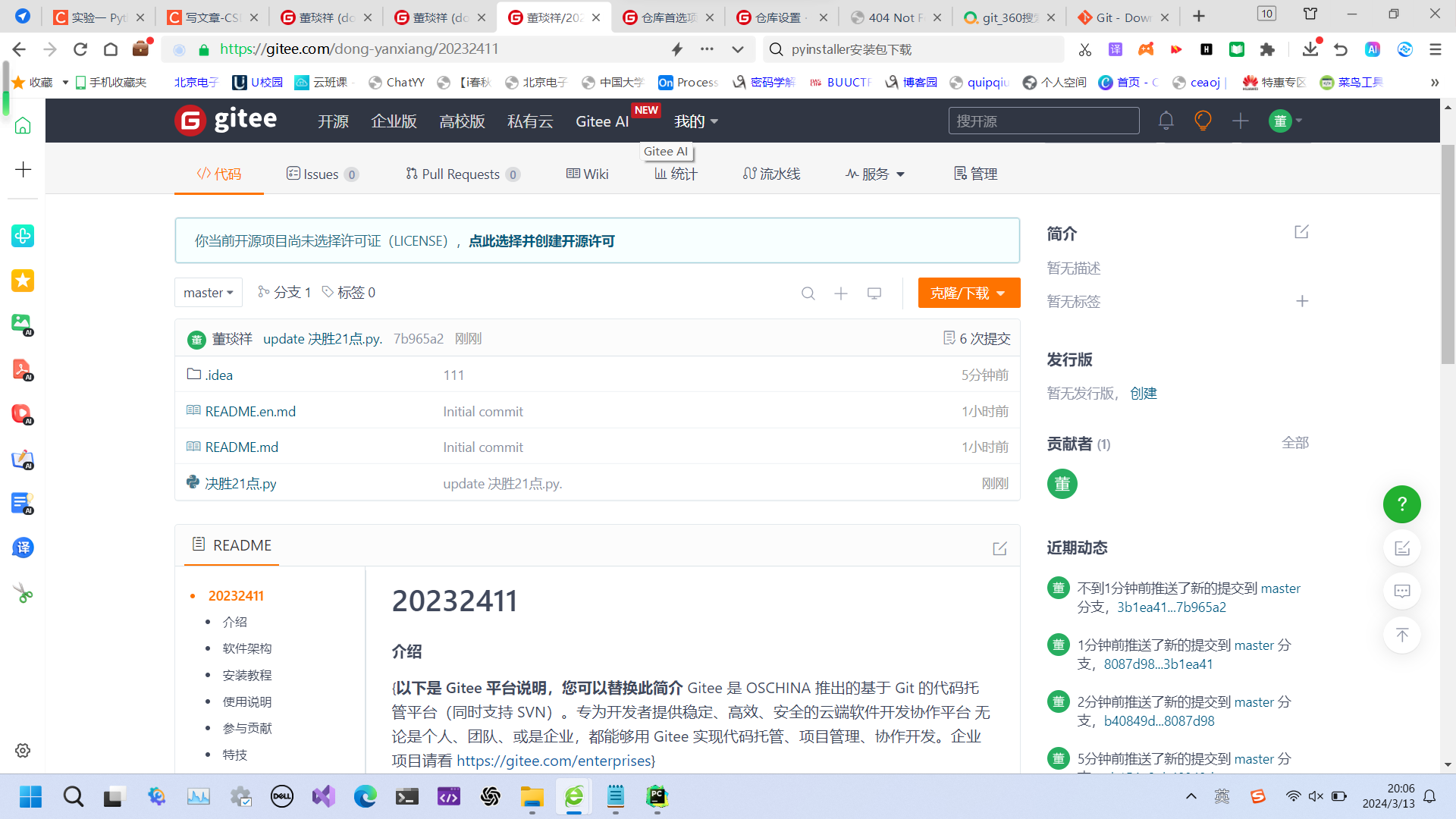
Task: Click the sidebar translate icon
Action: 23,548
